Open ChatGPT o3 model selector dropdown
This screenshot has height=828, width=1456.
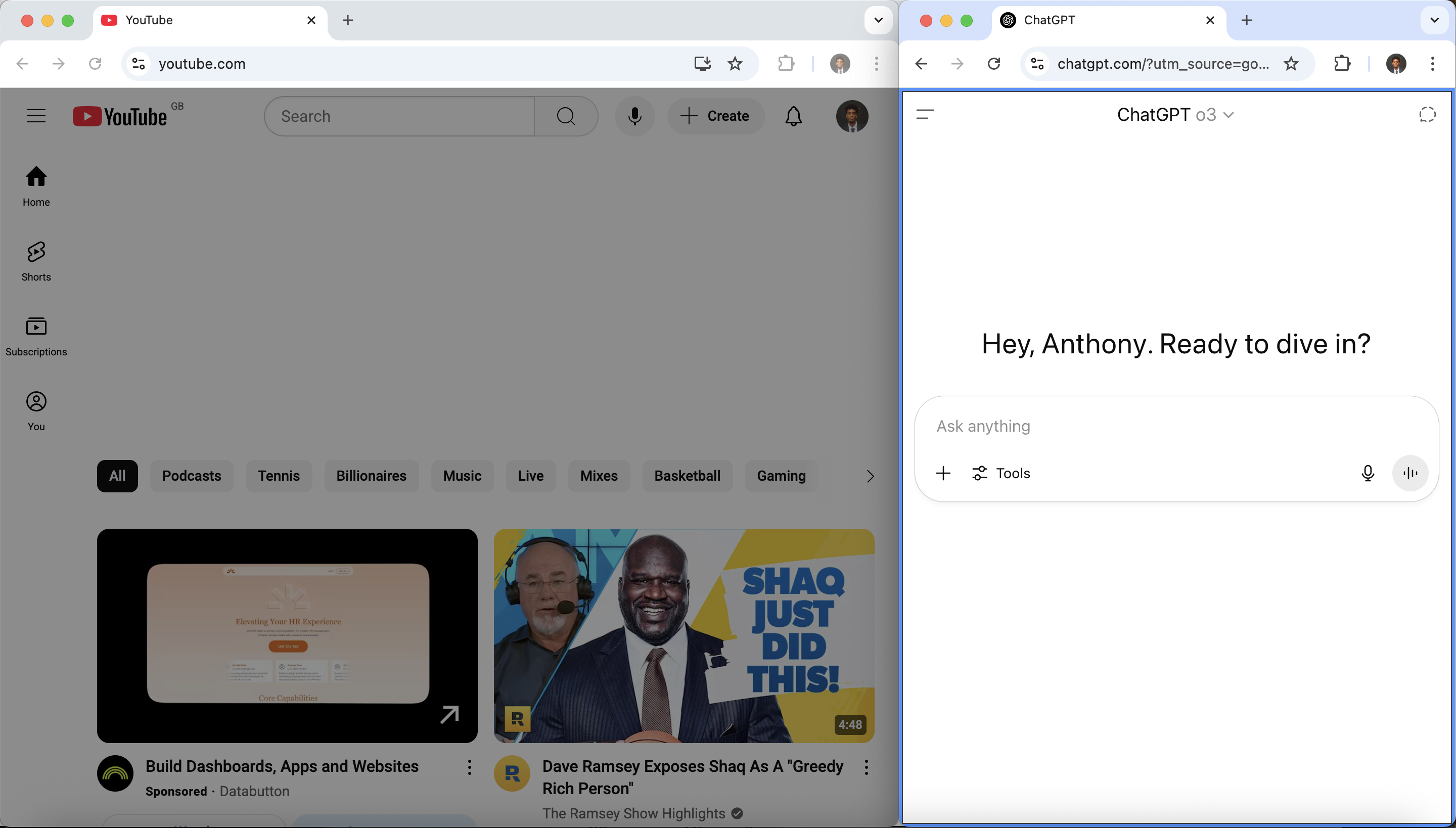(1175, 115)
